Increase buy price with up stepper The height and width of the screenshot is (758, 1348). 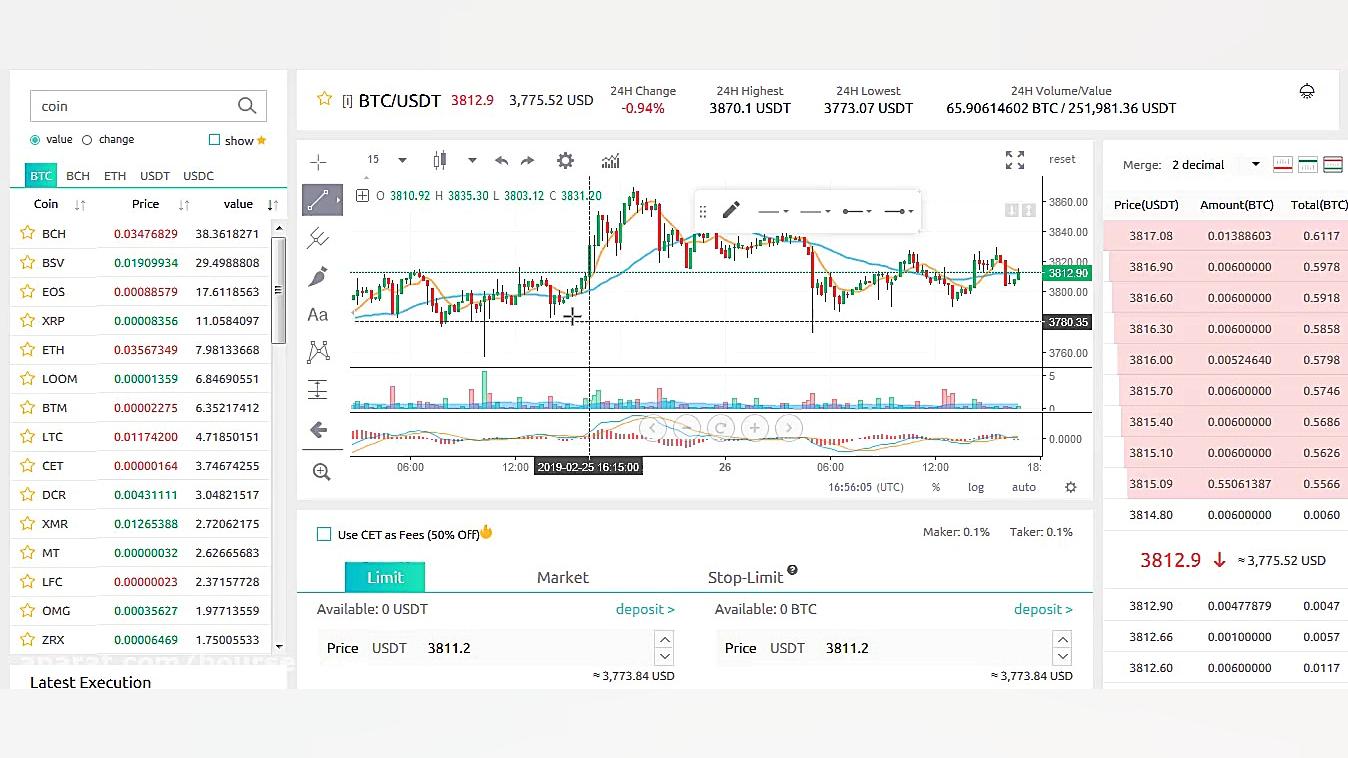tap(664, 640)
